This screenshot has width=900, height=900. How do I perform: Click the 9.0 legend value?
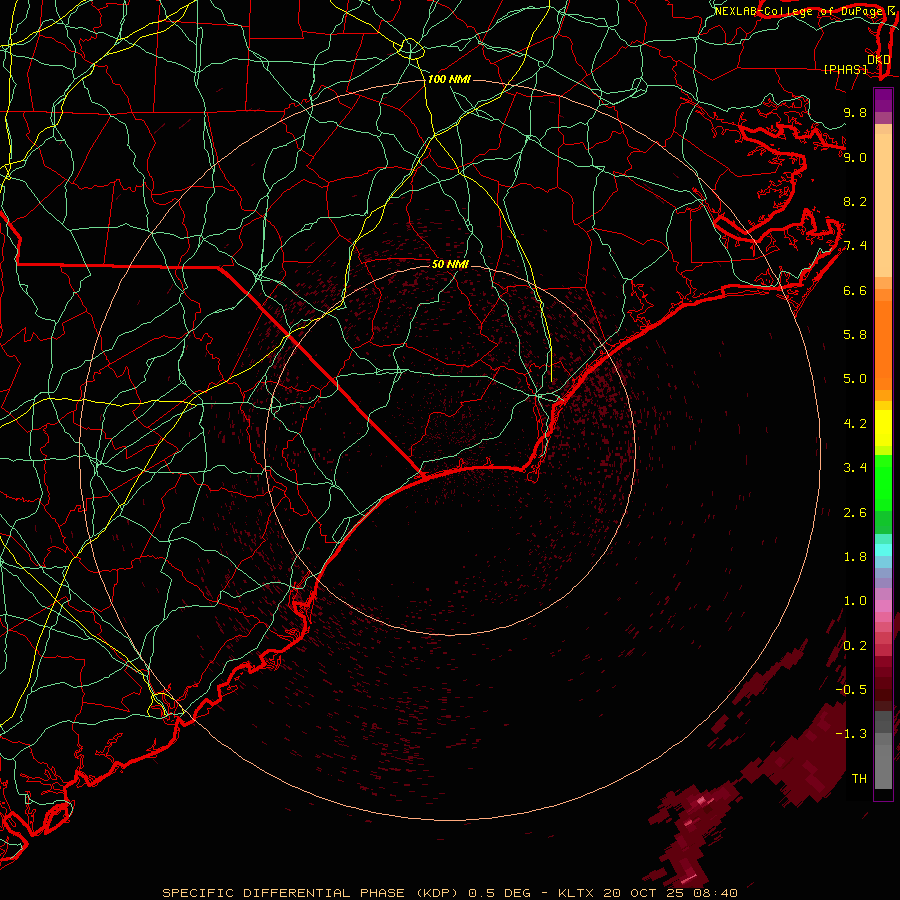point(855,157)
